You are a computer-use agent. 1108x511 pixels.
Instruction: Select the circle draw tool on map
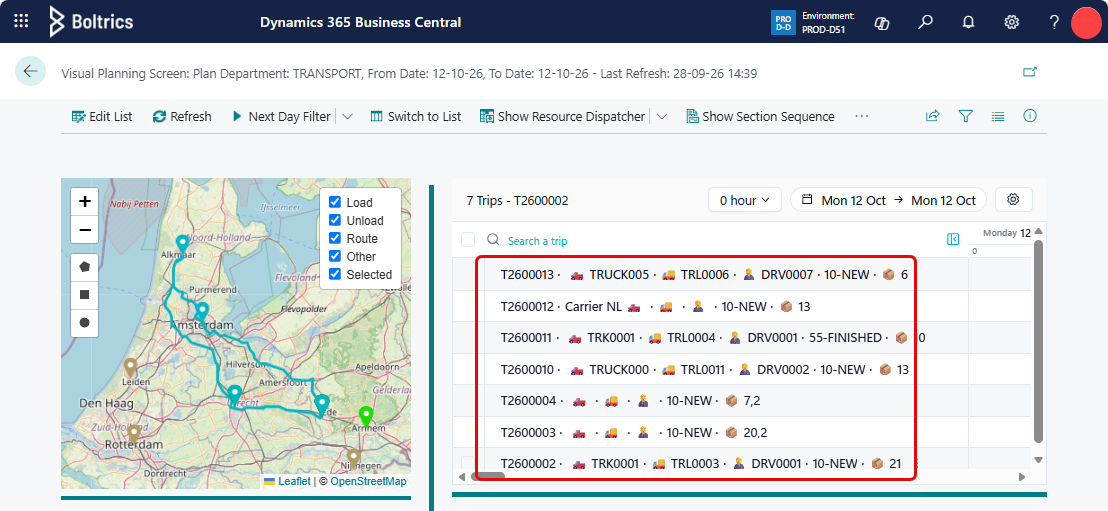[85, 322]
